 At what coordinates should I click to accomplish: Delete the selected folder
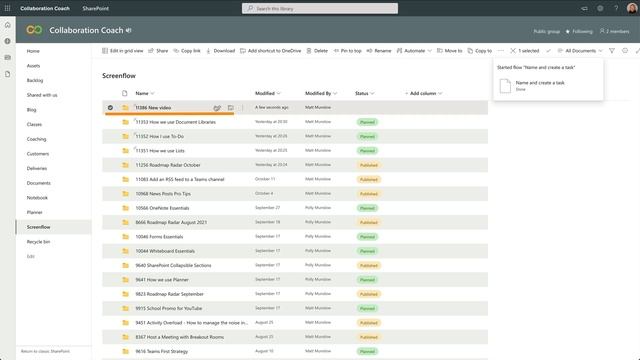(x=317, y=51)
